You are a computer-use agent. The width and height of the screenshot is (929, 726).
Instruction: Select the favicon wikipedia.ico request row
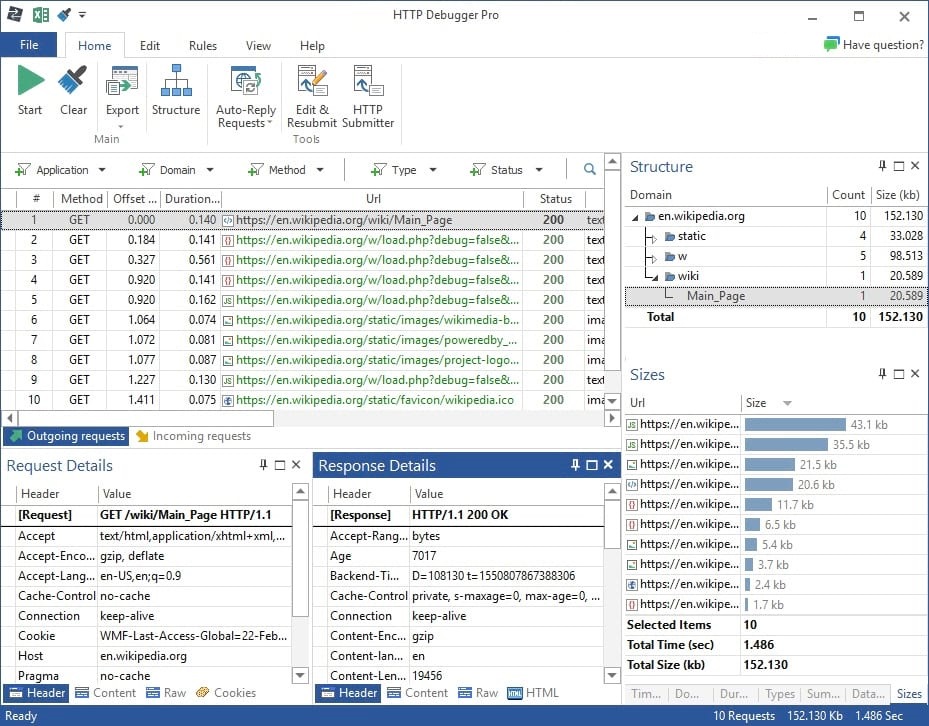coord(302,400)
